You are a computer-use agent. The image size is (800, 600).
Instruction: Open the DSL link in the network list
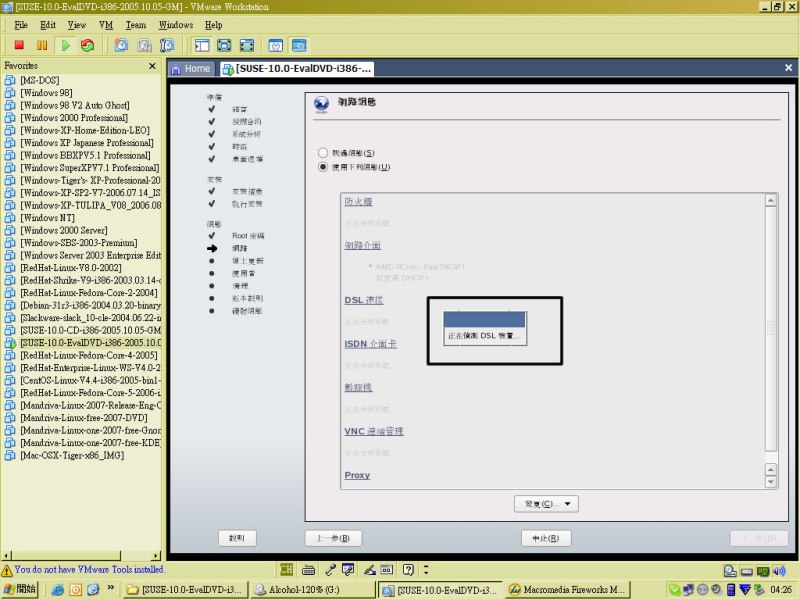coord(364,300)
